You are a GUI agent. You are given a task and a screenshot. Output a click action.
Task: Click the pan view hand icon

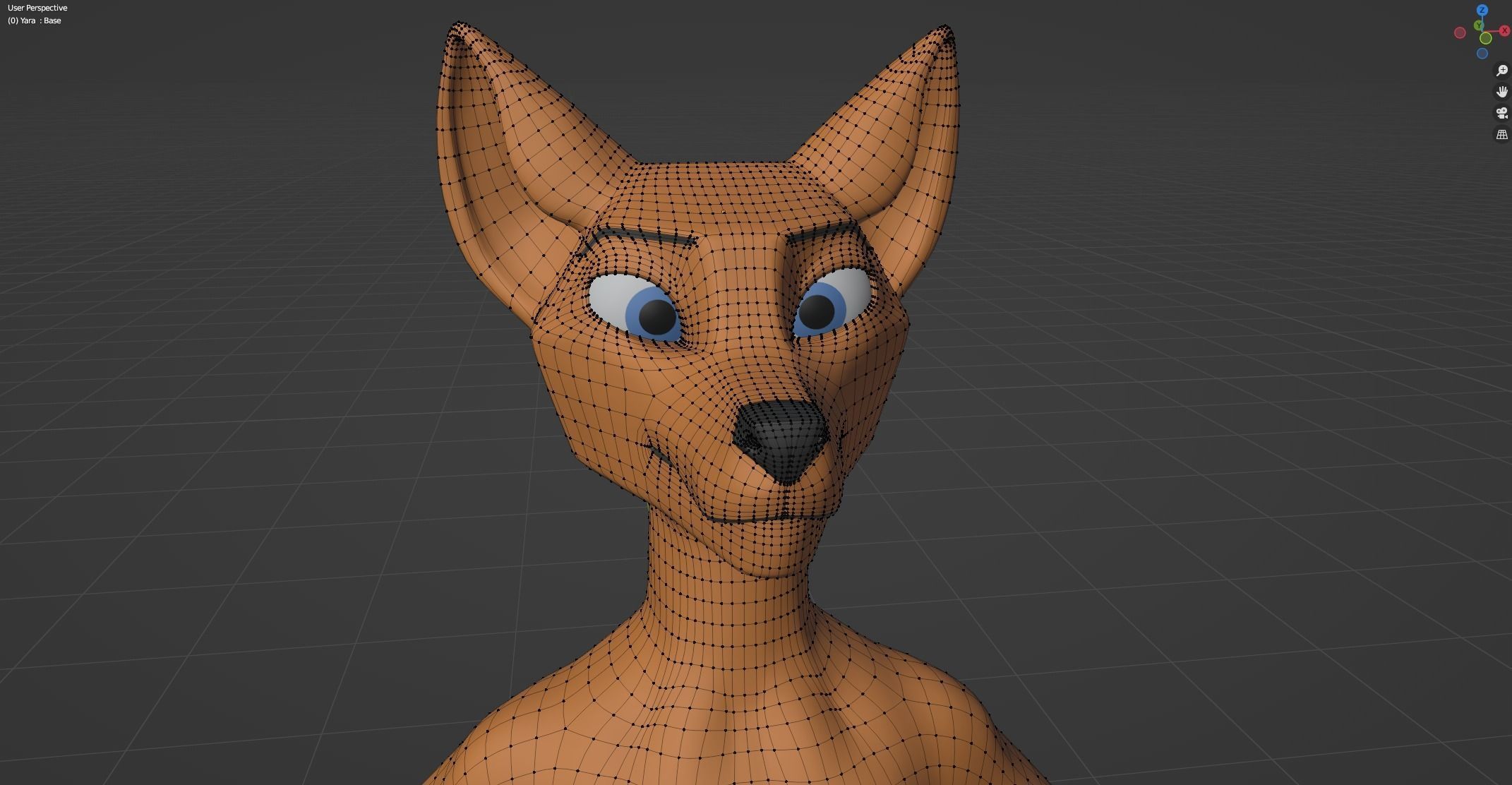click(1502, 92)
